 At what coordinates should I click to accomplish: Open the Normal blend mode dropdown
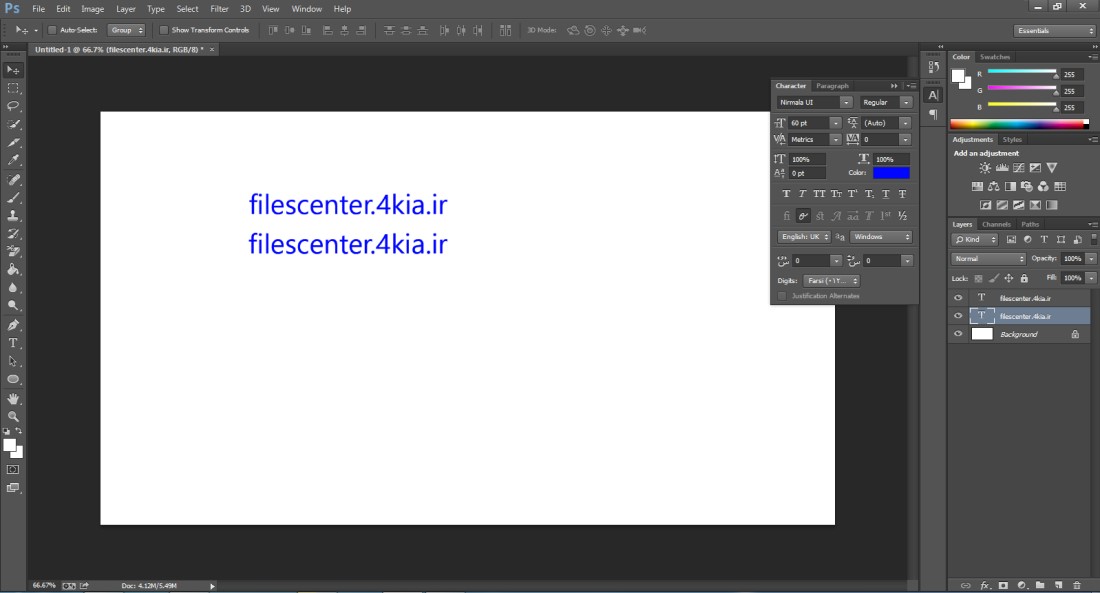click(x=989, y=258)
